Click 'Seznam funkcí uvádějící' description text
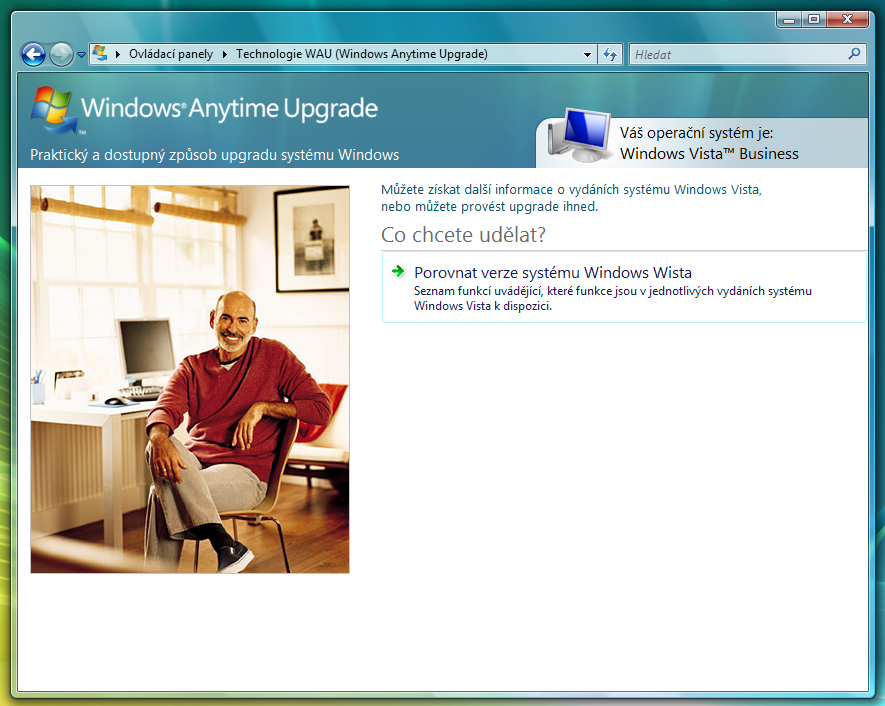This screenshot has width=885, height=706. coord(612,299)
